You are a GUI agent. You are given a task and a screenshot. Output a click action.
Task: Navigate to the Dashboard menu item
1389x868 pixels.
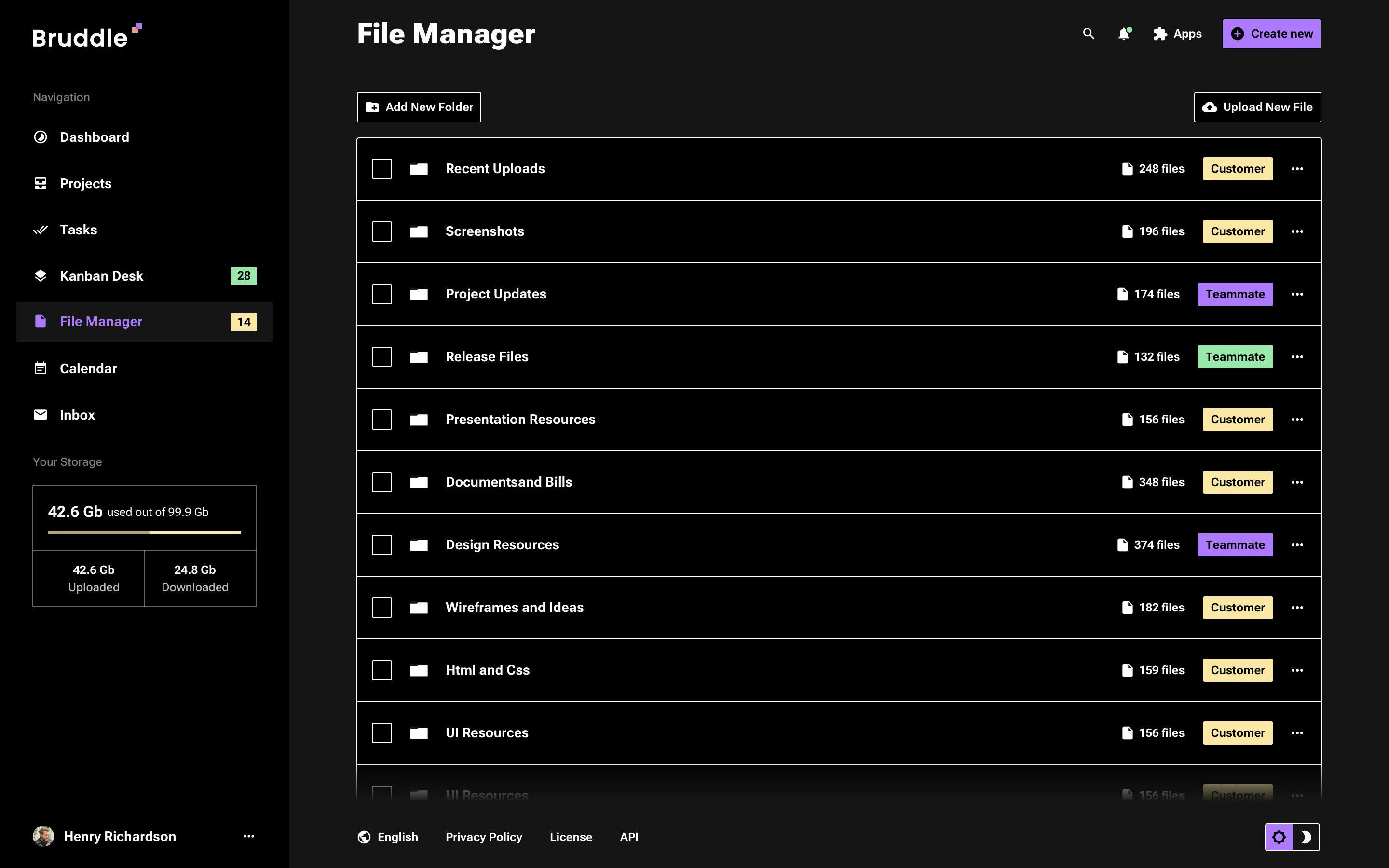[94, 136]
